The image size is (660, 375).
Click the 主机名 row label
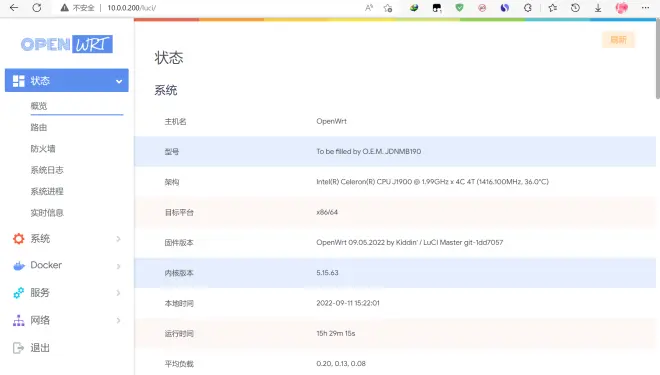pyautogui.click(x=175, y=122)
